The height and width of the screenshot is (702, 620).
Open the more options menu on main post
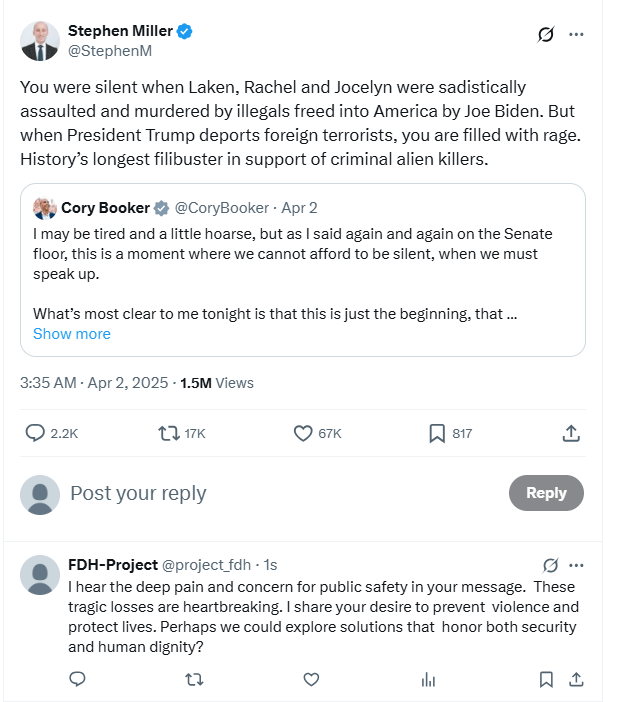click(x=576, y=34)
